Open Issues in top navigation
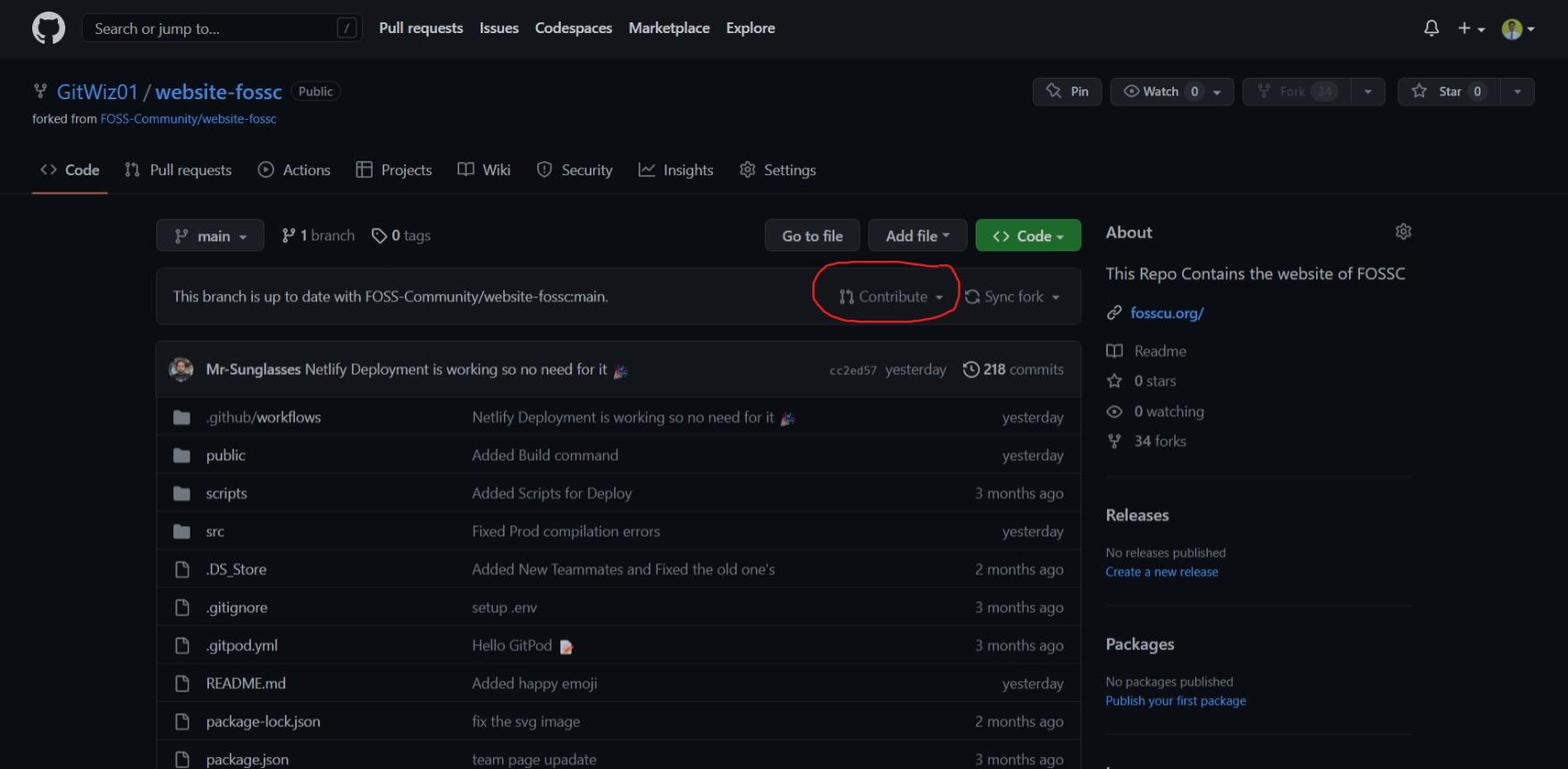This screenshot has width=1568, height=769. [x=499, y=28]
